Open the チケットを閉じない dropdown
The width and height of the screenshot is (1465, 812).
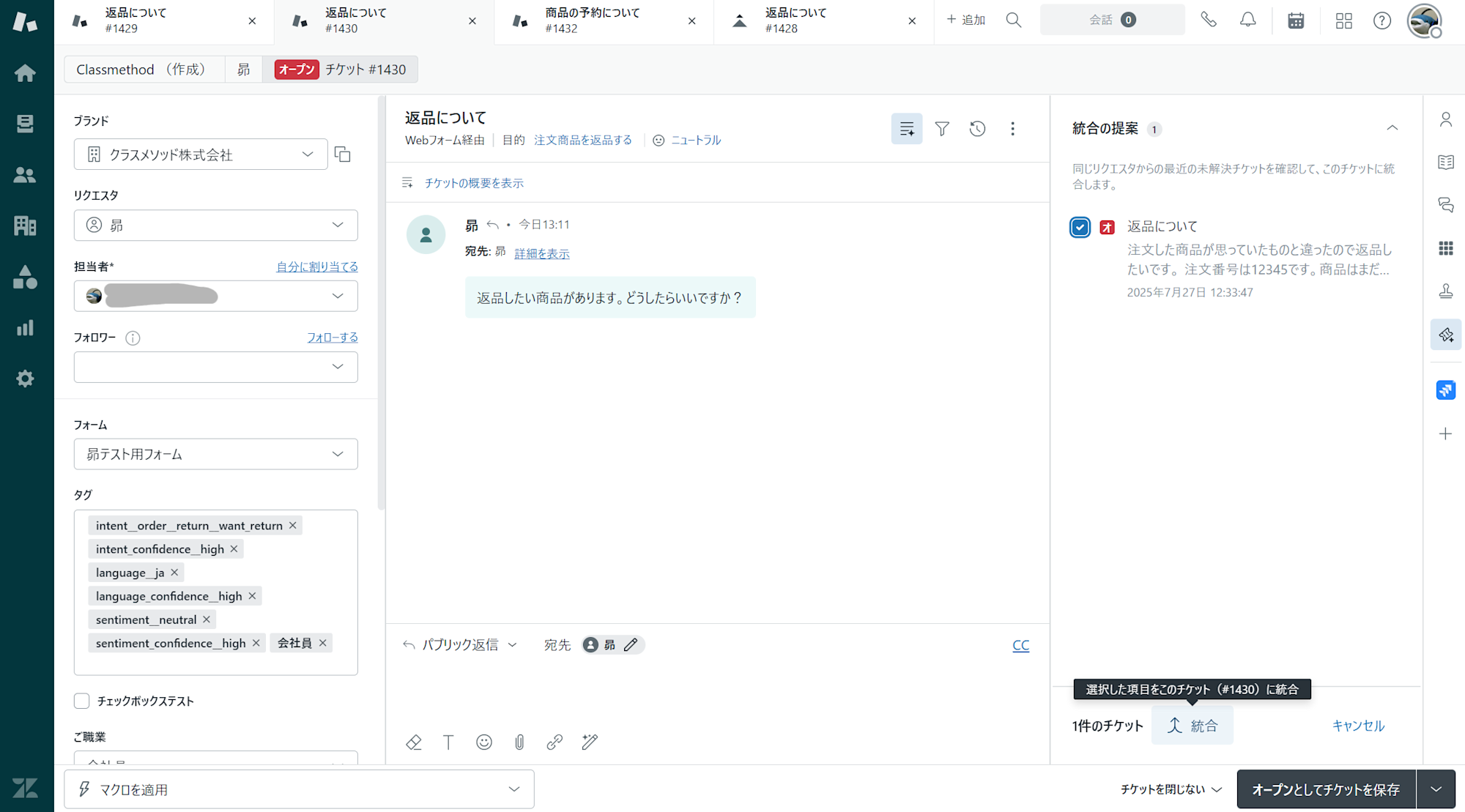tap(1171, 789)
